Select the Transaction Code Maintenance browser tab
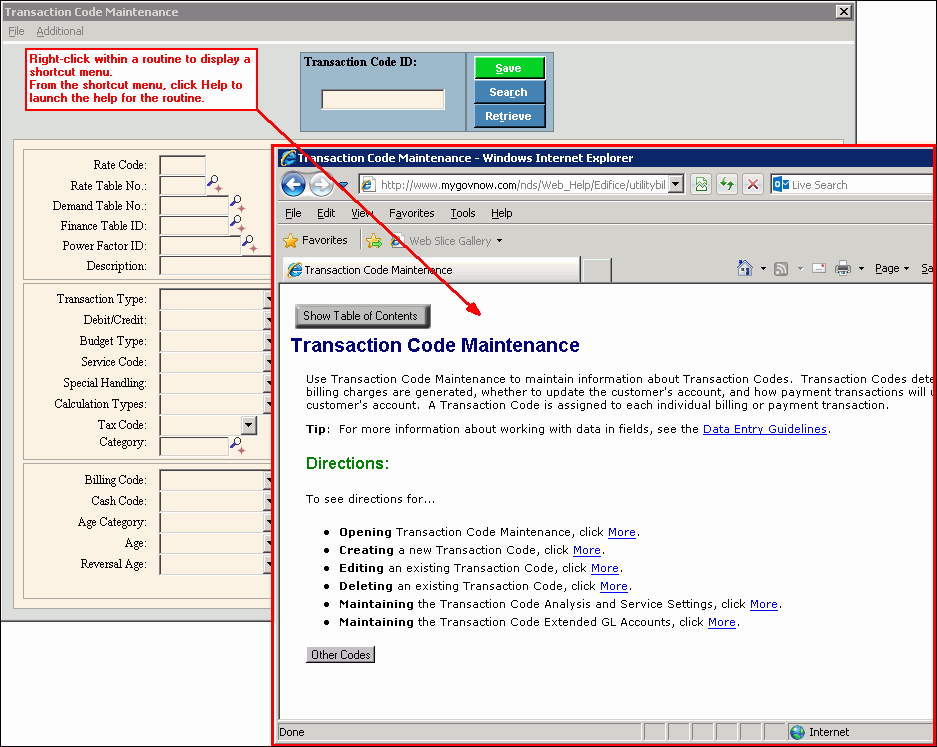This screenshot has width=937, height=747. click(x=430, y=270)
